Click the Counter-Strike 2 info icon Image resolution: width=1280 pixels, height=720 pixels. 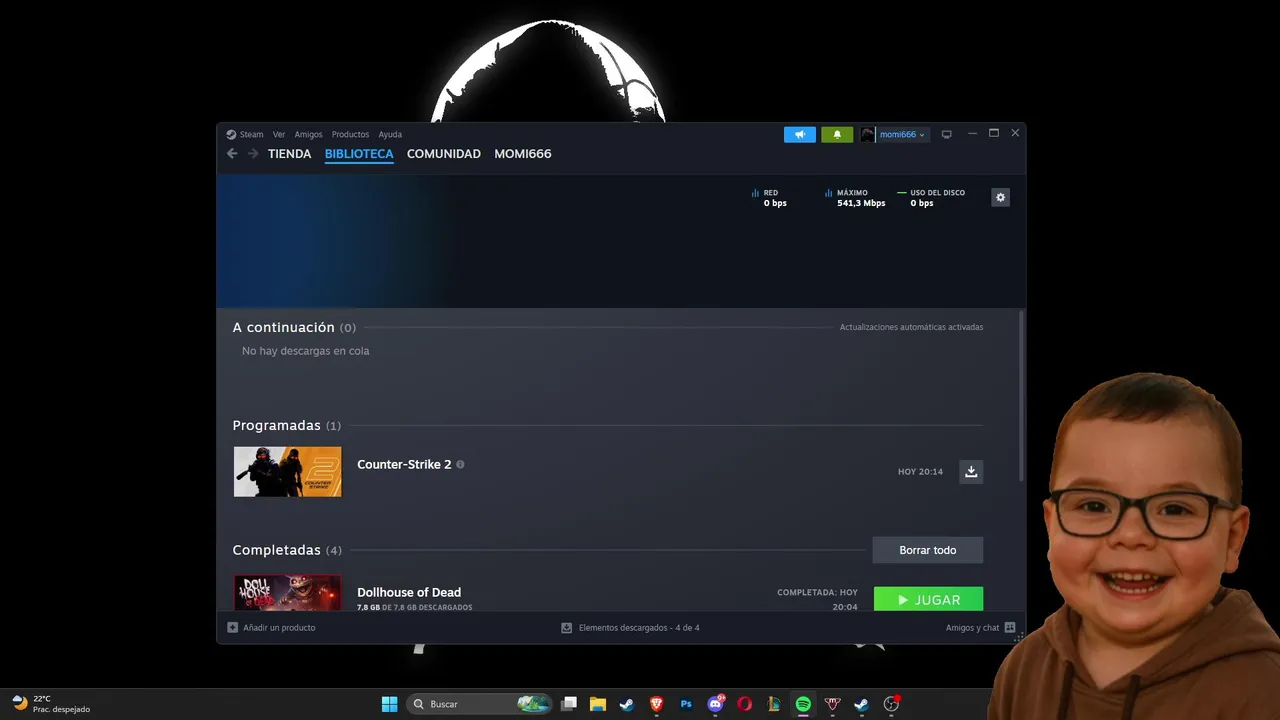click(460, 464)
